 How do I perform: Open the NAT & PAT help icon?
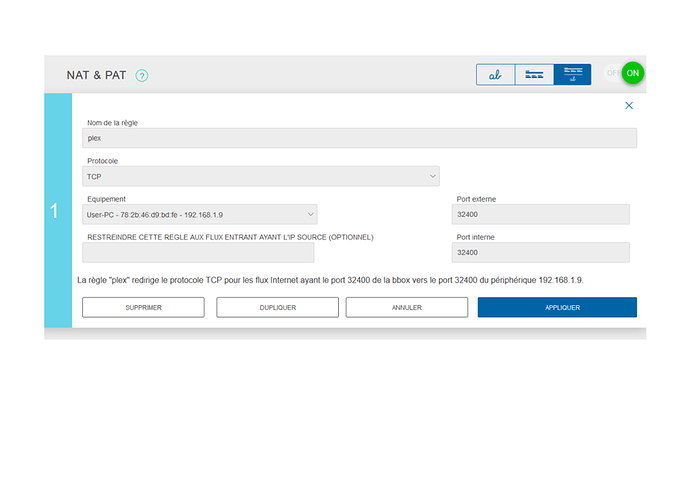[x=142, y=76]
